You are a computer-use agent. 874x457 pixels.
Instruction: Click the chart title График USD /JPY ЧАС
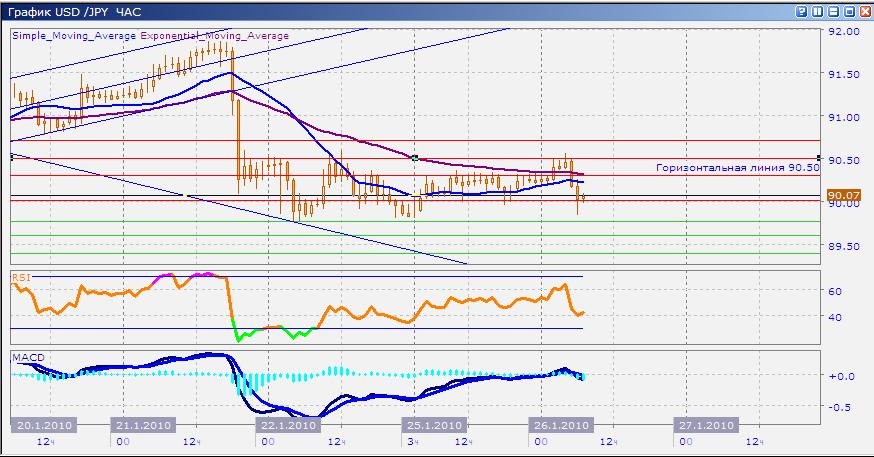75,12
